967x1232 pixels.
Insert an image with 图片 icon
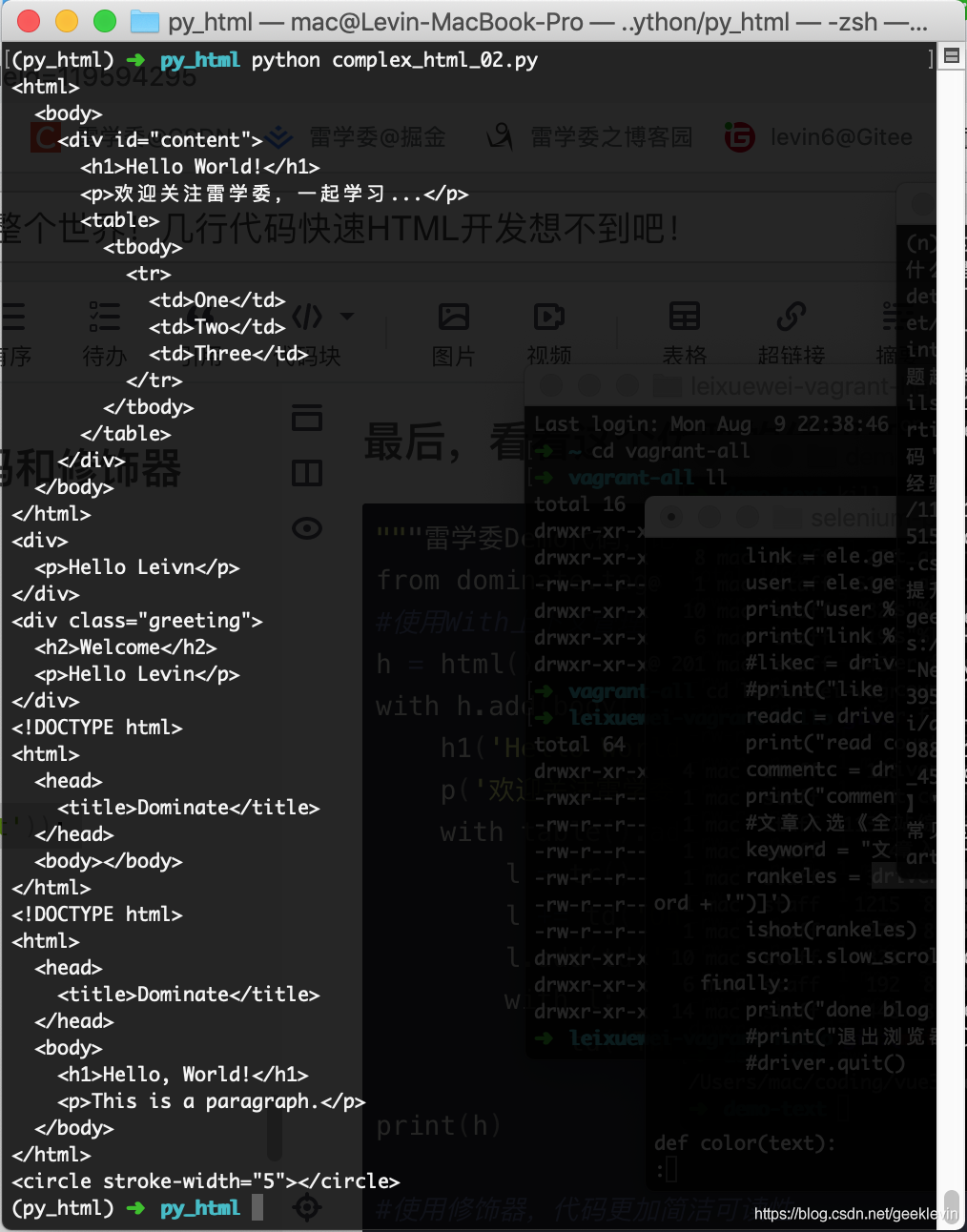coord(453,317)
